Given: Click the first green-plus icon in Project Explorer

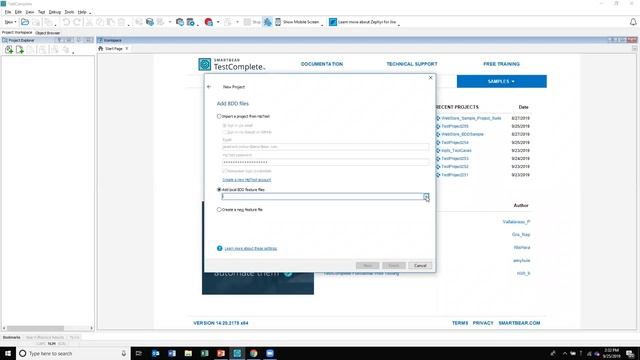Looking at the screenshot, I should coord(9,50).
